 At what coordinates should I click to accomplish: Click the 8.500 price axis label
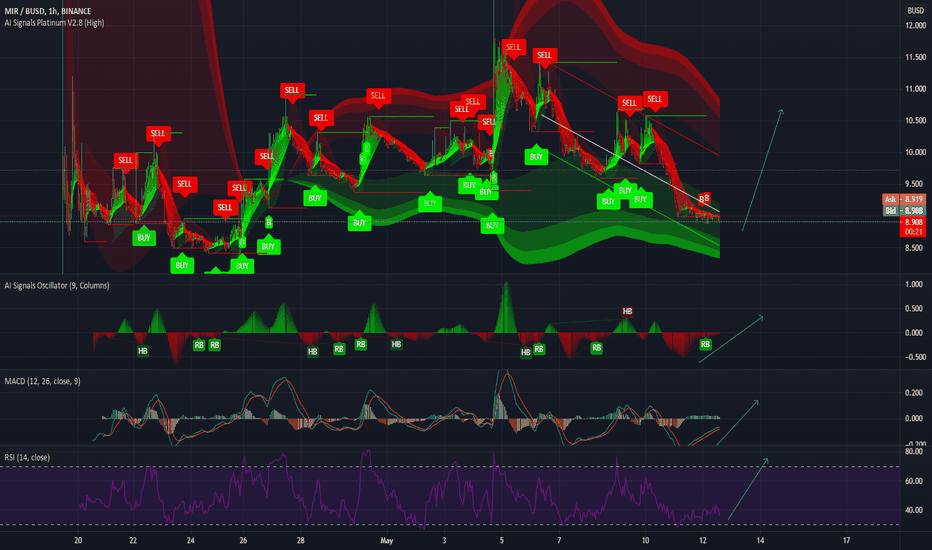point(915,247)
